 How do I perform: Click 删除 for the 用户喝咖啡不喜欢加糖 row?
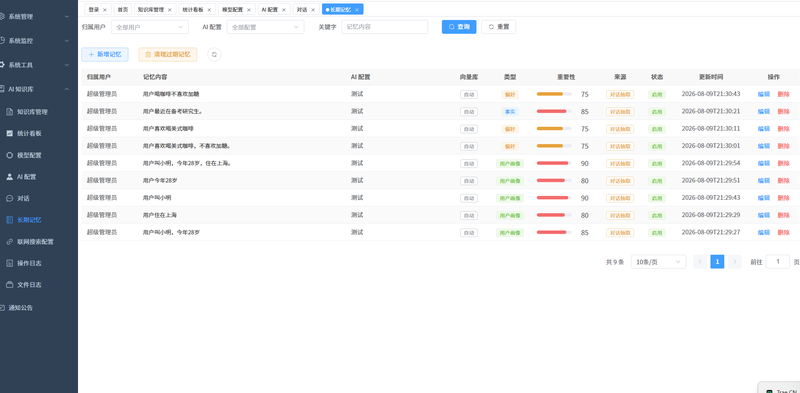click(783, 94)
